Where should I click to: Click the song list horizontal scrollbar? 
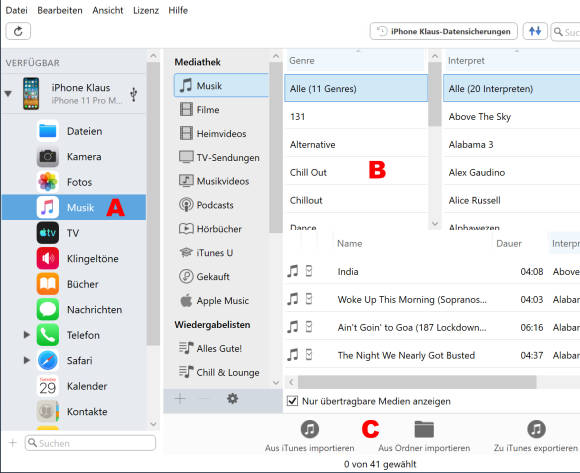click(x=417, y=382)
